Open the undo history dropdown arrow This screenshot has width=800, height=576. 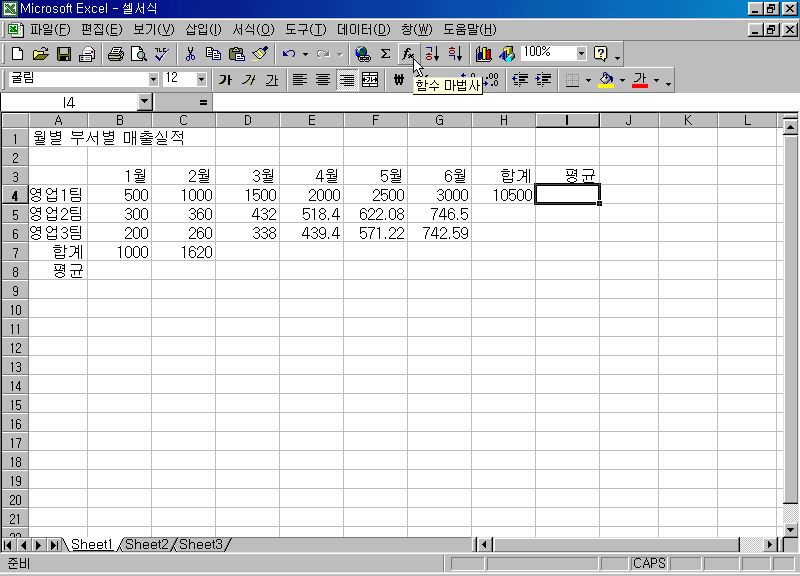[x=305, y=54]
